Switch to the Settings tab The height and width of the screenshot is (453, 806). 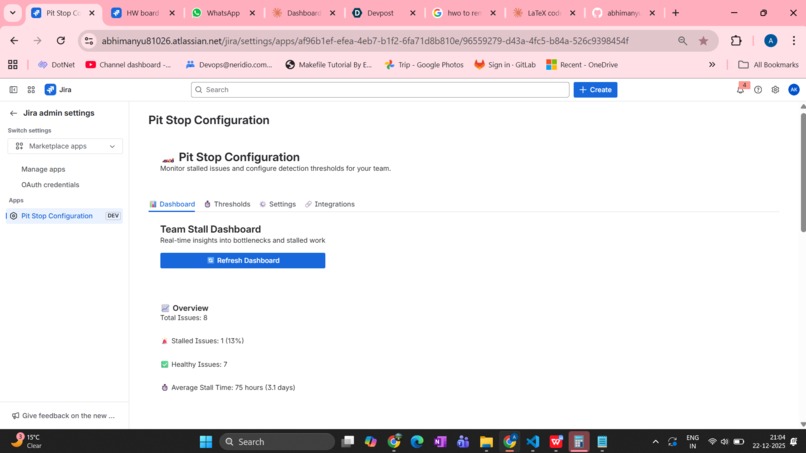click(278, 204)
